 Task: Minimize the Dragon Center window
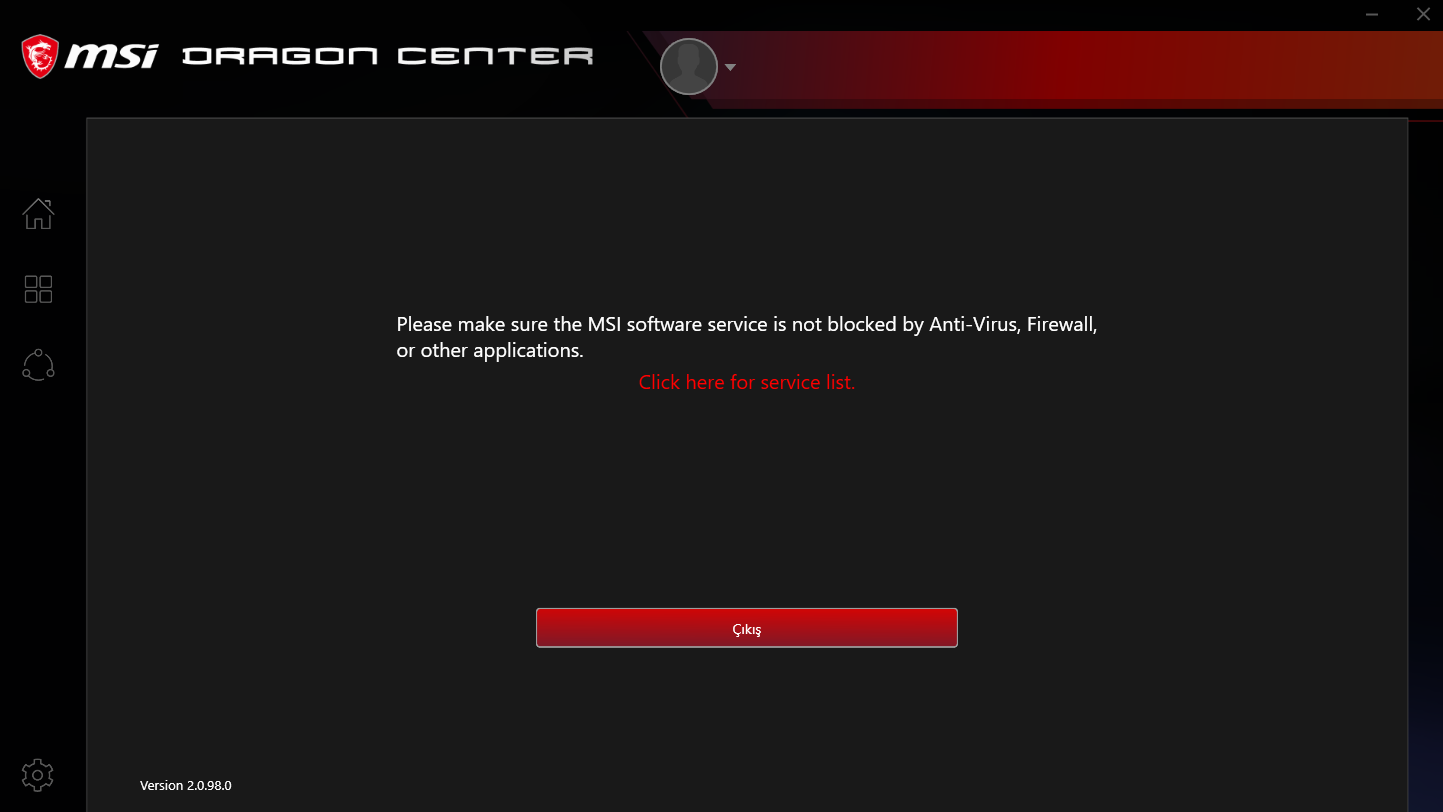tap(1372, 14)
